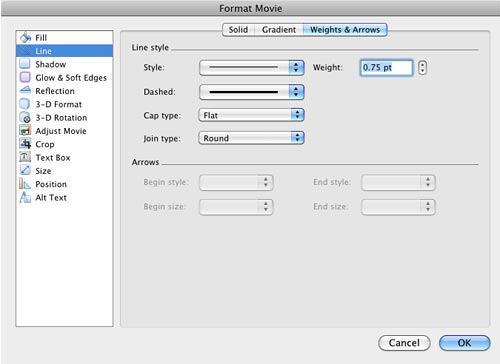The image size is (500, 364).
Task: Open the Cap type dropdown showing Flat
Action: (x=251, y=115)
